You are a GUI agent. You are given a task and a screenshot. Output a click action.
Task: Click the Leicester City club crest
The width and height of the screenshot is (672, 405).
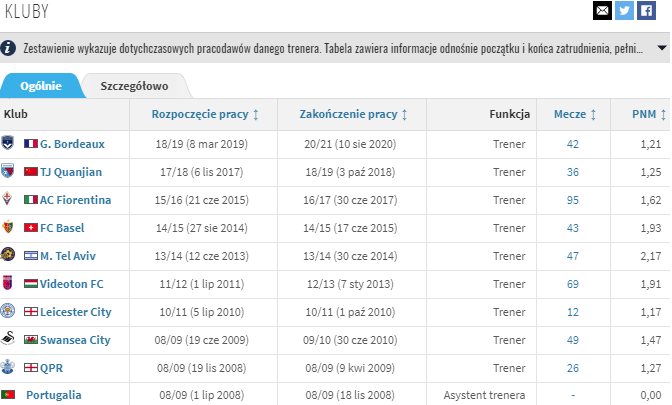pyautogui.click(x=8, y=311)
